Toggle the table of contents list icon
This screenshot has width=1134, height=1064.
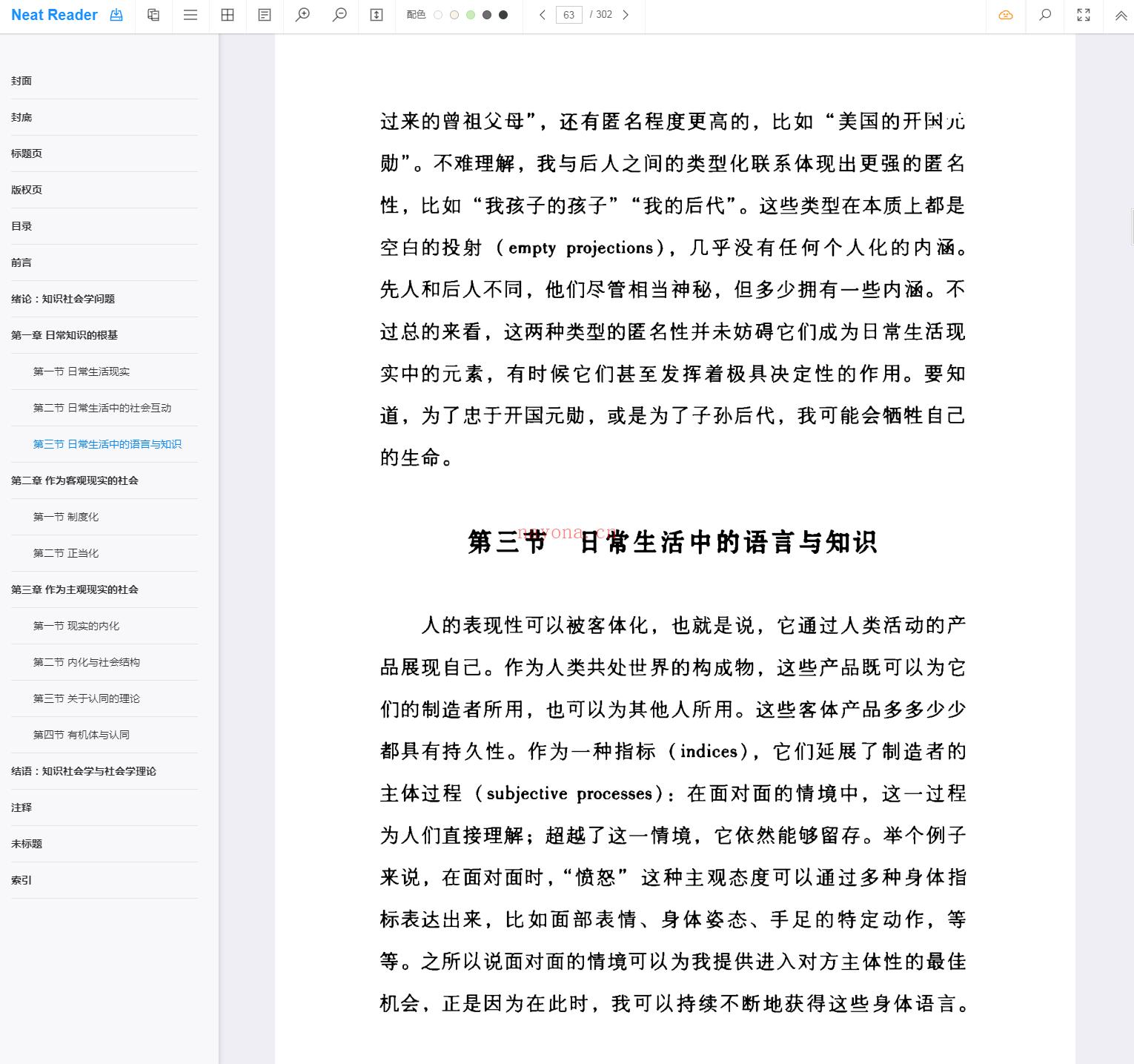coord(190,15)
